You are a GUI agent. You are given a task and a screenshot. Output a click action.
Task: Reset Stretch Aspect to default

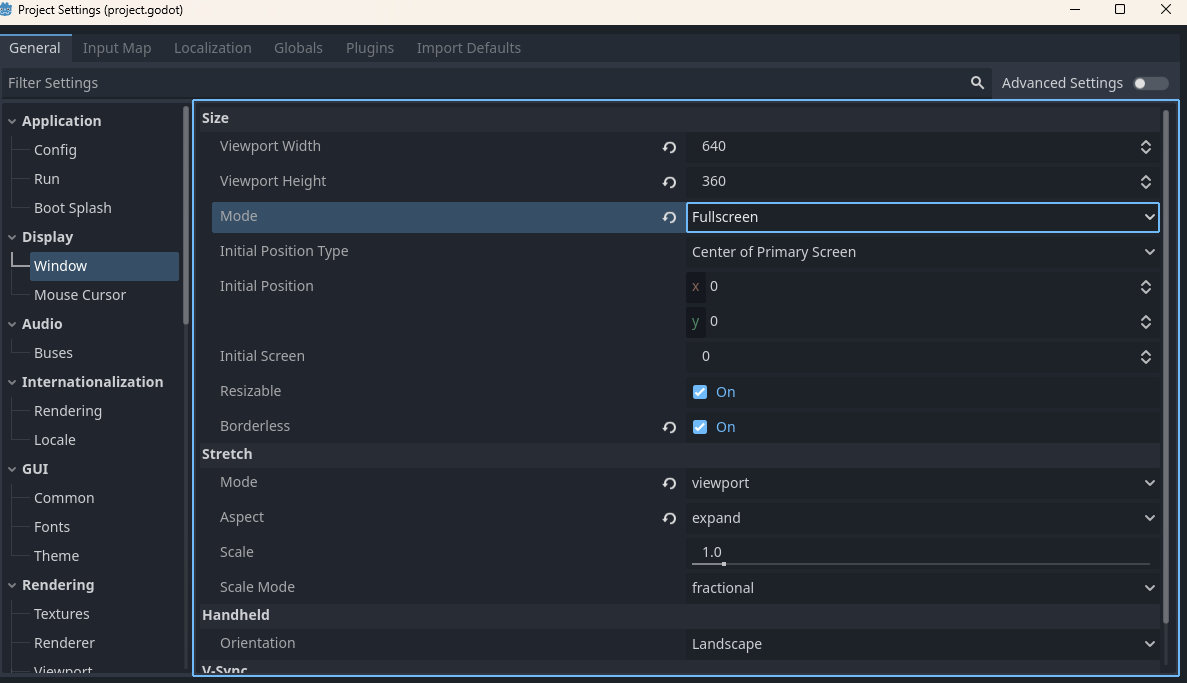point(669,518)
